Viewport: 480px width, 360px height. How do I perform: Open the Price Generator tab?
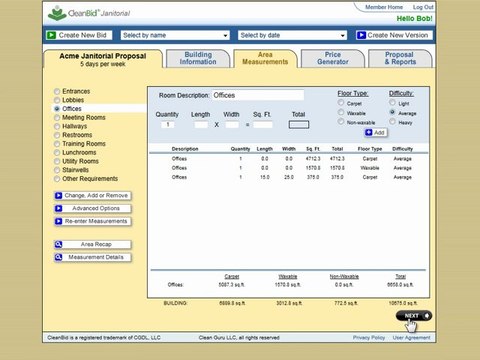coord(333,58)
